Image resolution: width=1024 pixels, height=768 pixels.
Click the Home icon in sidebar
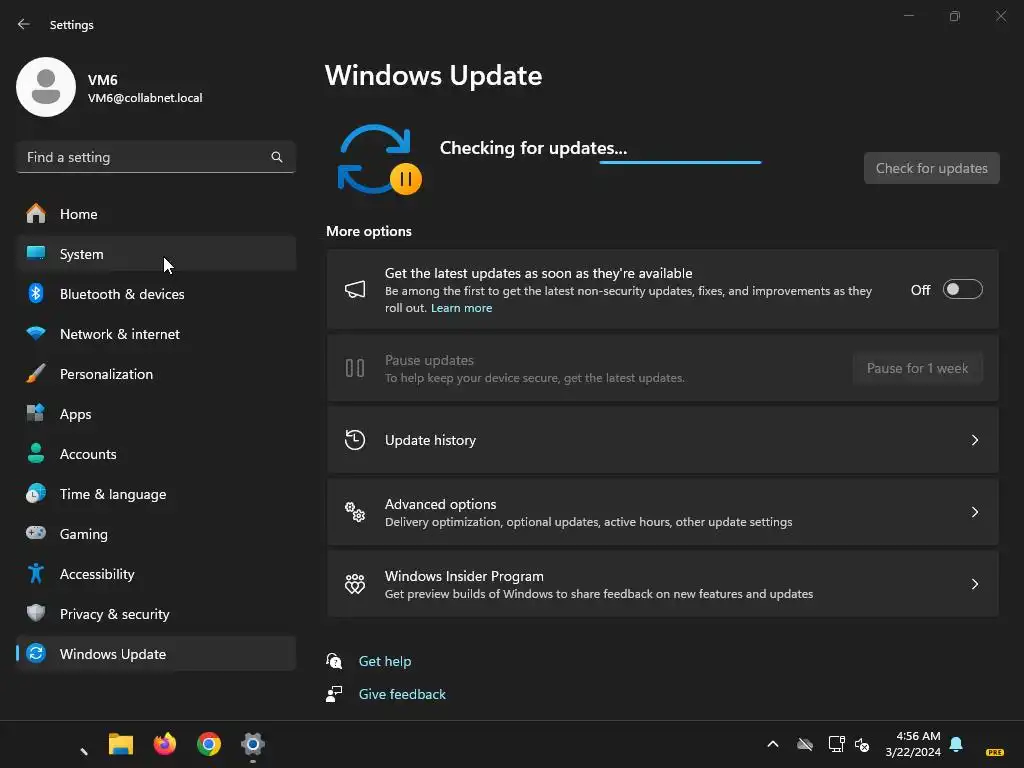click(36, 214)
